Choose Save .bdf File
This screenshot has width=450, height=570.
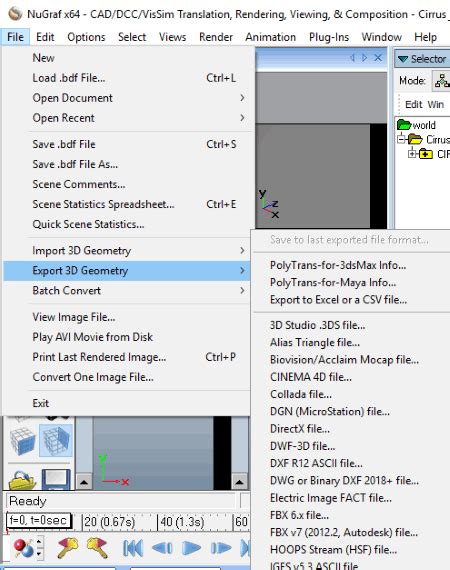pyautogui.click(x=126, y=144)
